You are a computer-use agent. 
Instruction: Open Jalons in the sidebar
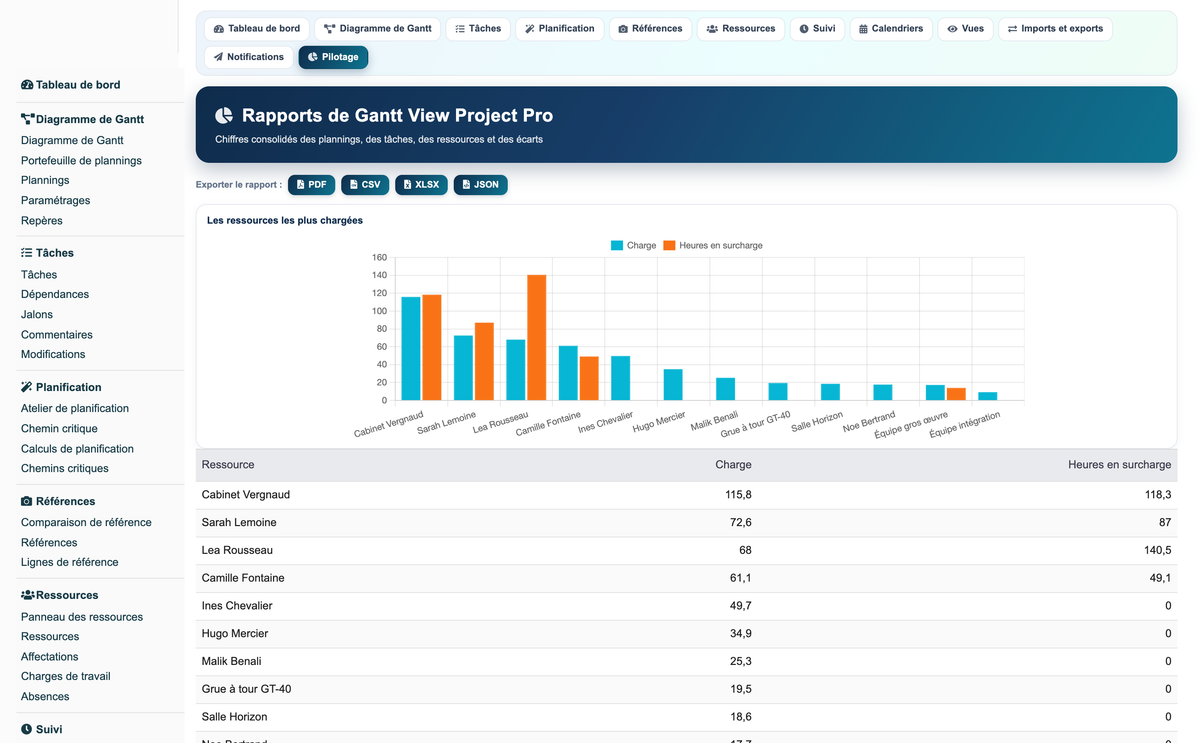37,315
